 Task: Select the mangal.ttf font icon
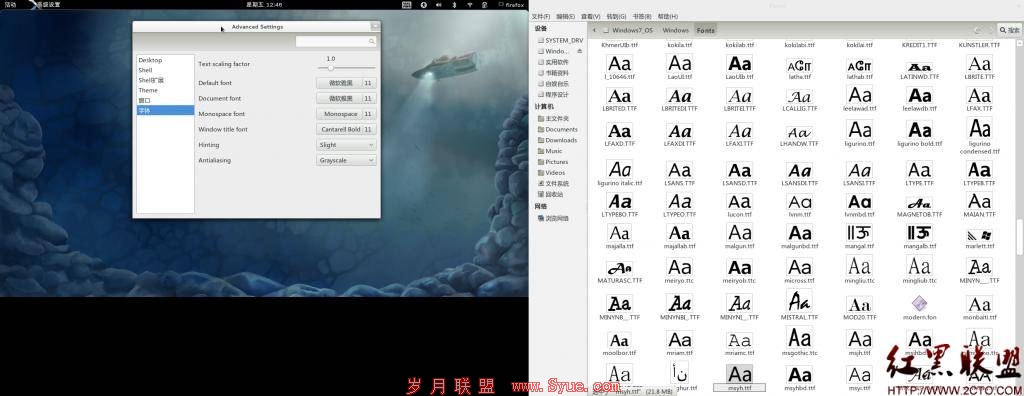[859, 233]
